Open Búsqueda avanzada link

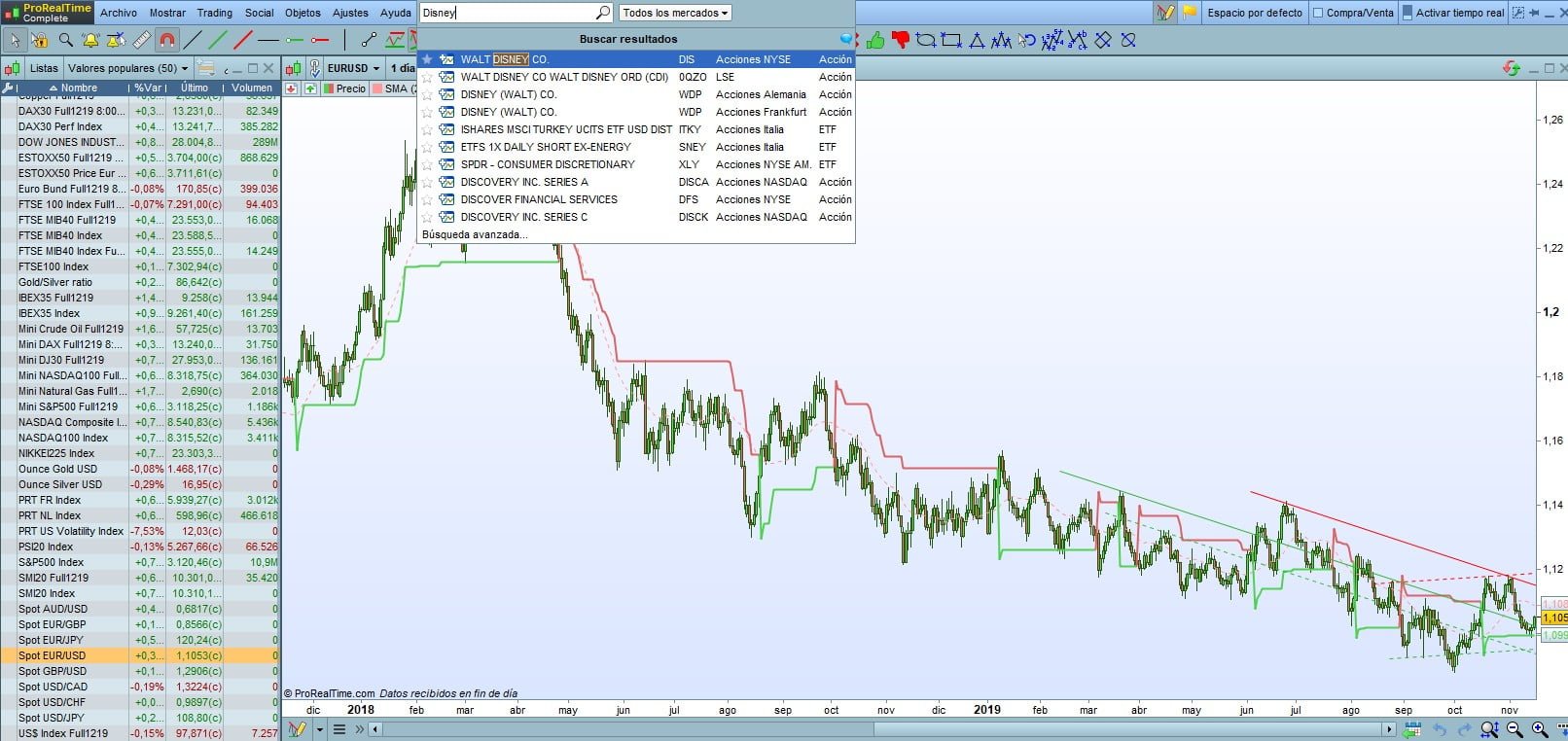(x=475, y=234)
